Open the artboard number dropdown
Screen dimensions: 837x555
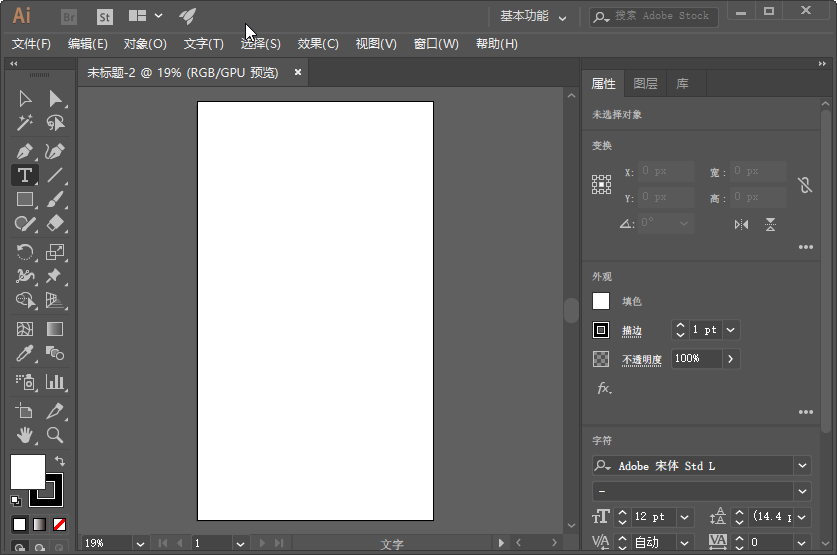(240, 543)
